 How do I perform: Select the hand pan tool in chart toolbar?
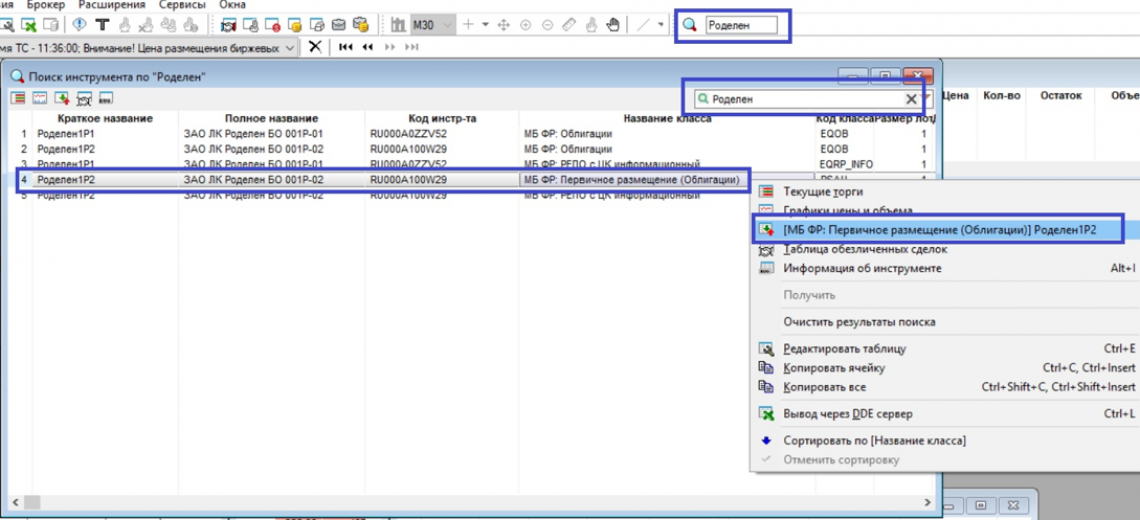coord(613,25)
